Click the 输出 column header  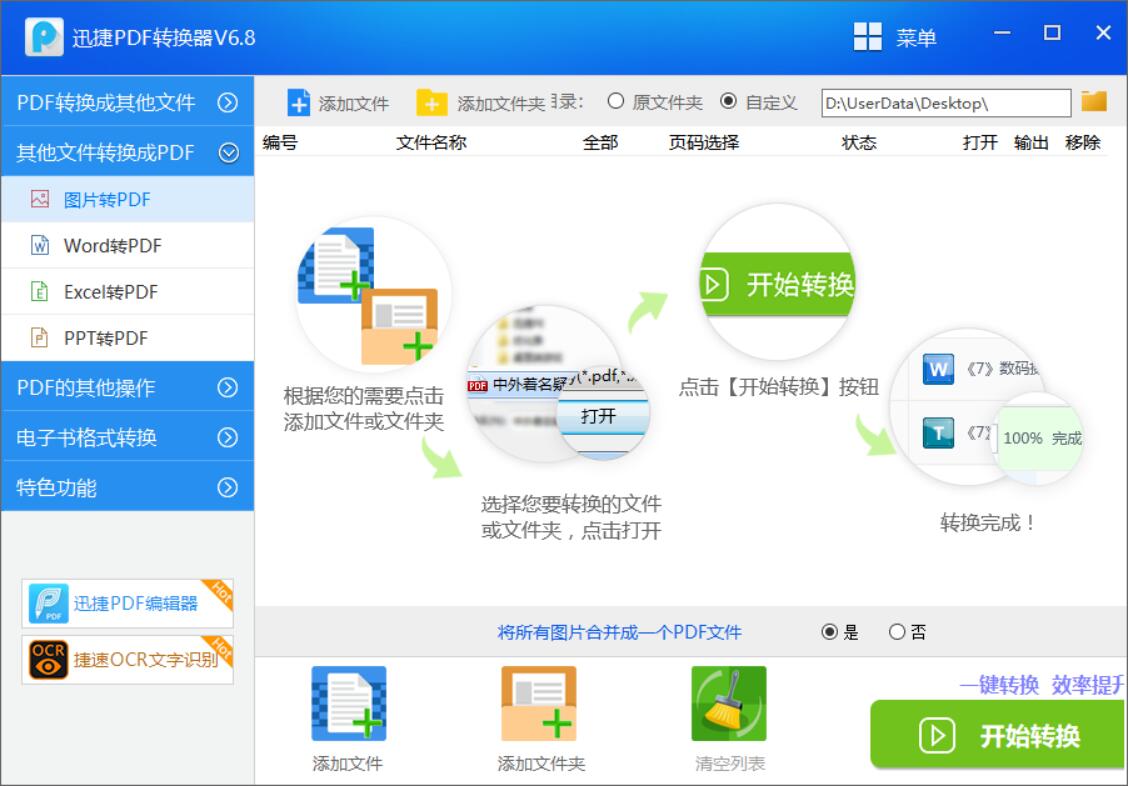(x=1031, y=142)
